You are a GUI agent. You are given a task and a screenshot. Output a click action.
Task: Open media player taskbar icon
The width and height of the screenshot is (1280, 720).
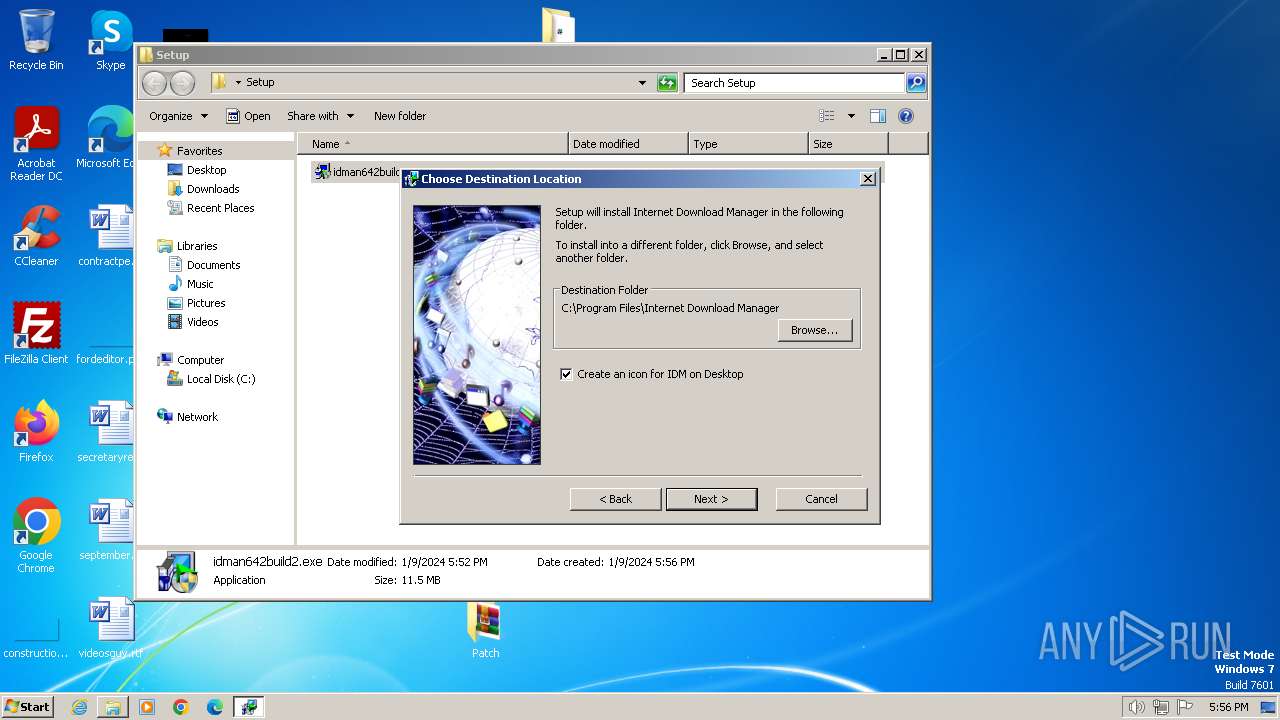pos(147,707)
